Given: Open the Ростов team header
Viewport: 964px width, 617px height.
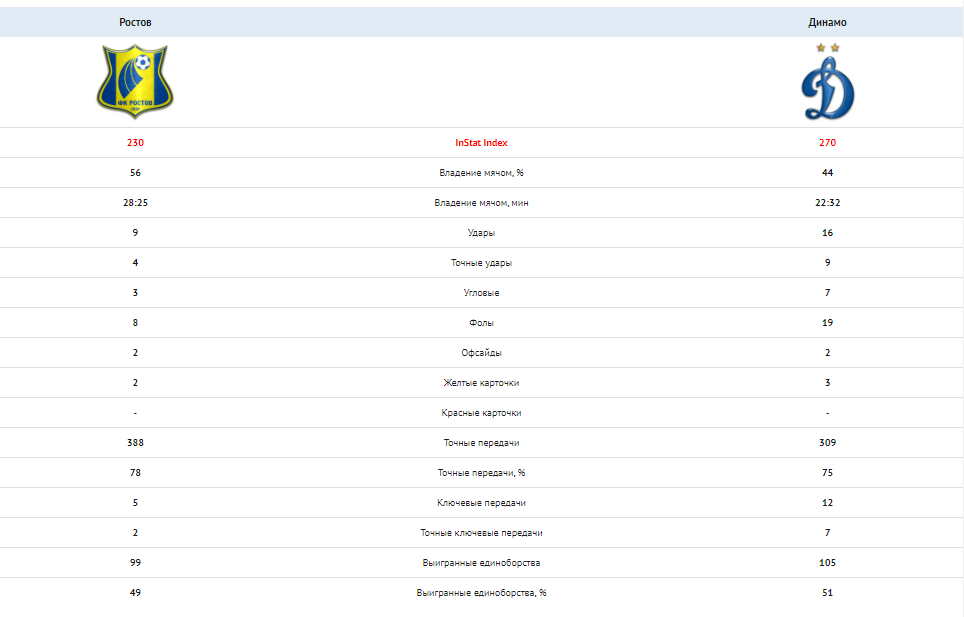Looking at the screenshot, I should [x=135, y=22].
